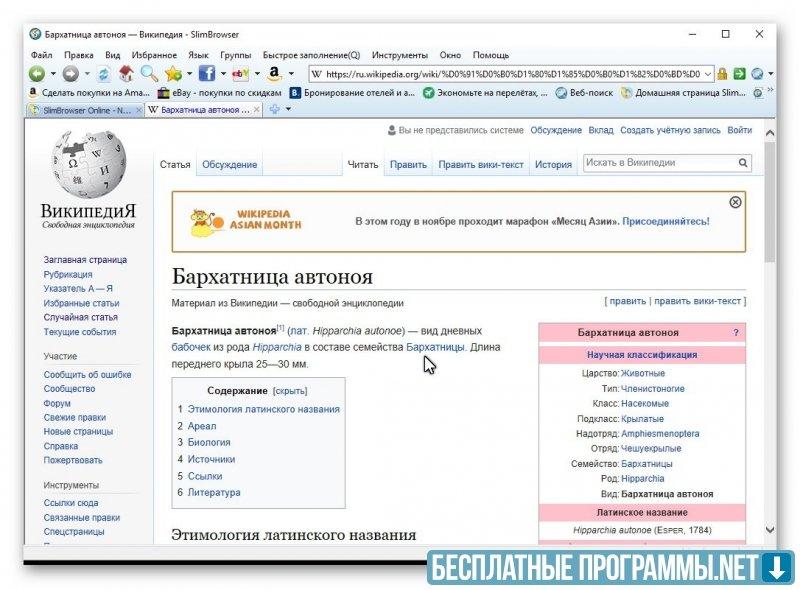Click the Случайная статья sidebar link
The image size is (800, 590).
tap(80, 317)
